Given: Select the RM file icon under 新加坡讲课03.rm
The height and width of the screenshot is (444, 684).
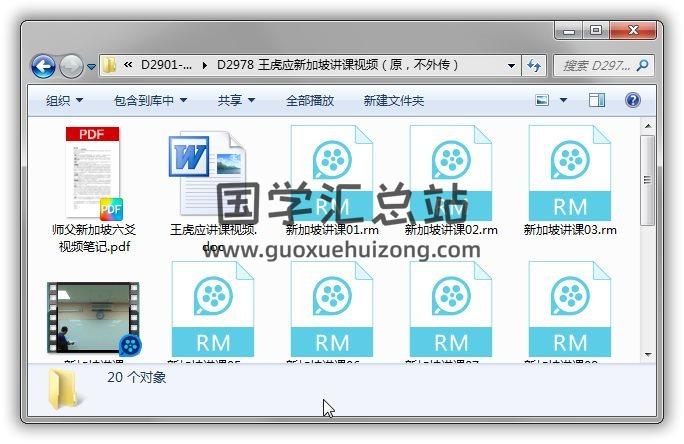Looking at the screenshot, I should (570, 309).
